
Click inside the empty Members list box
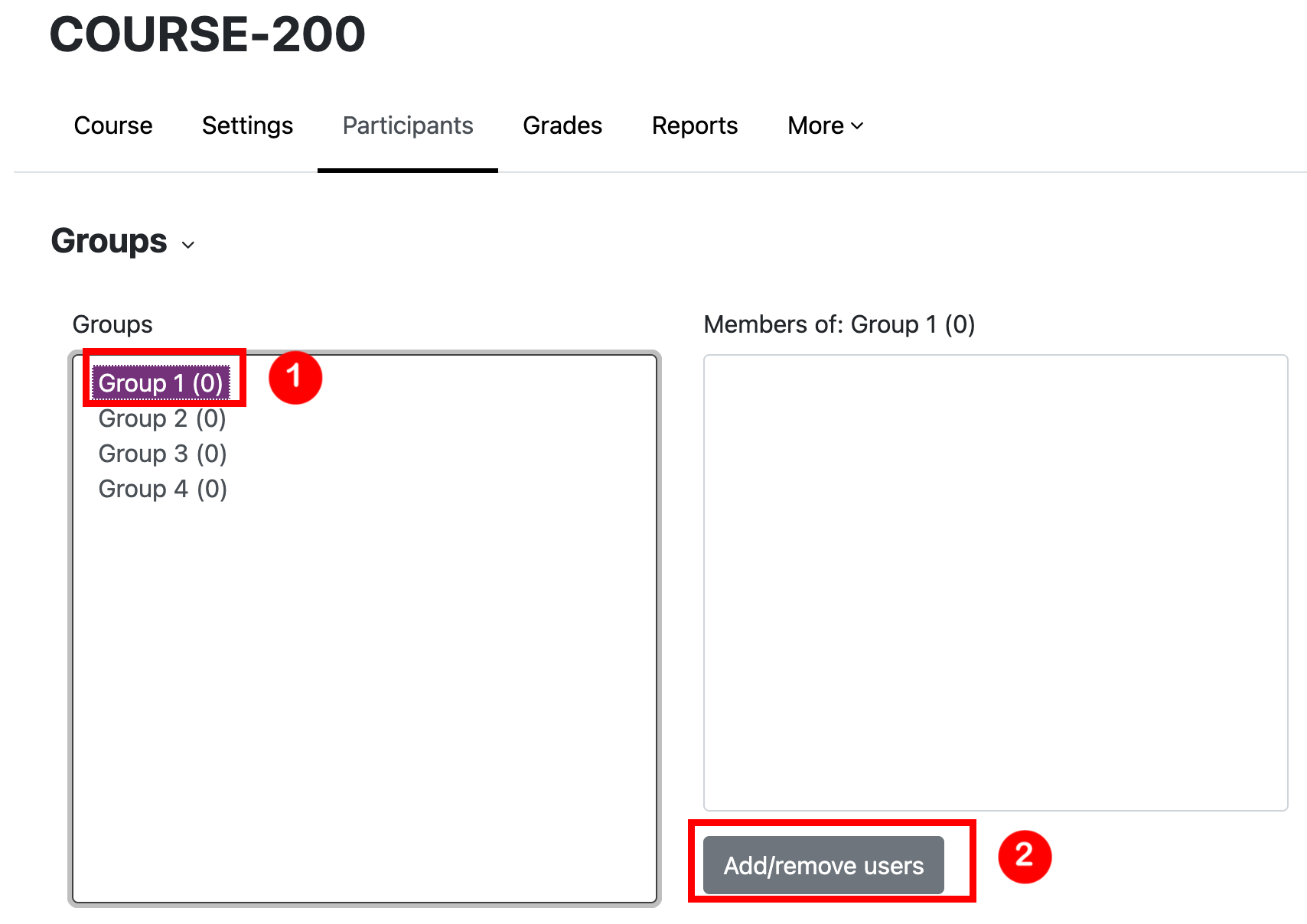pos(995,581)
